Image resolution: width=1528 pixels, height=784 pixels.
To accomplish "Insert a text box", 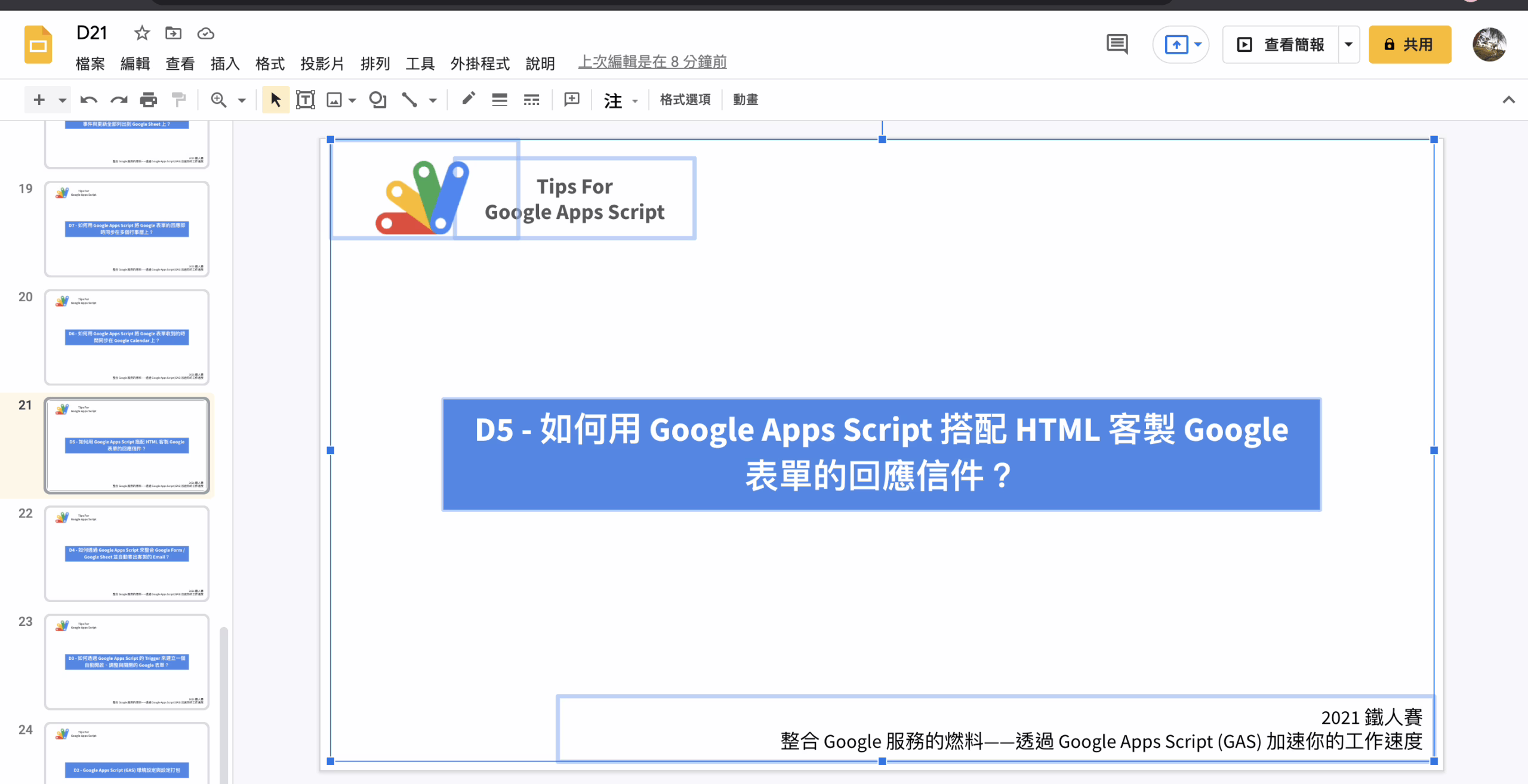I will pyautogui.click(x=305, y=100).
